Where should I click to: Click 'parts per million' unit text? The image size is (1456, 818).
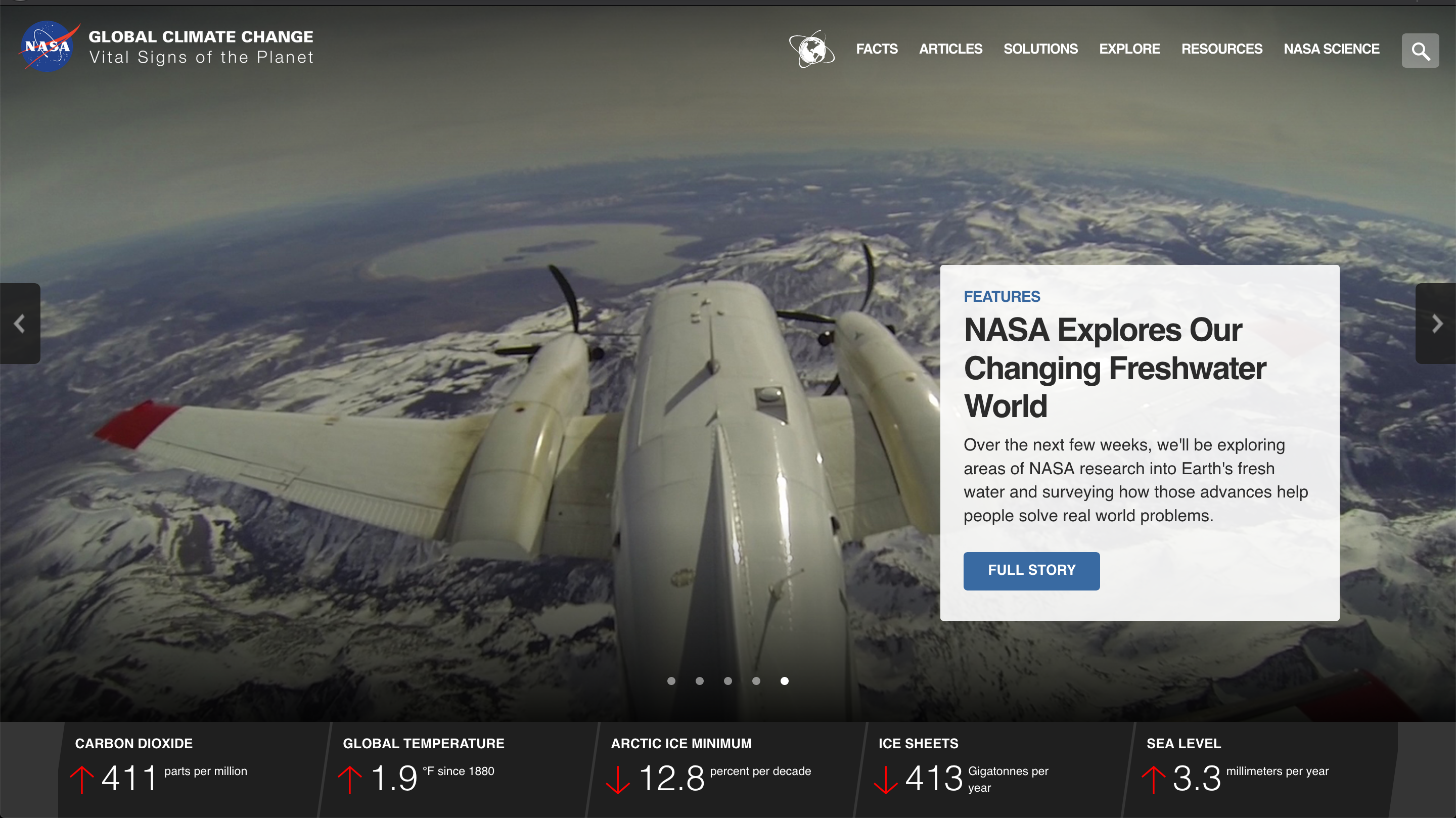[x=206, y=771]
